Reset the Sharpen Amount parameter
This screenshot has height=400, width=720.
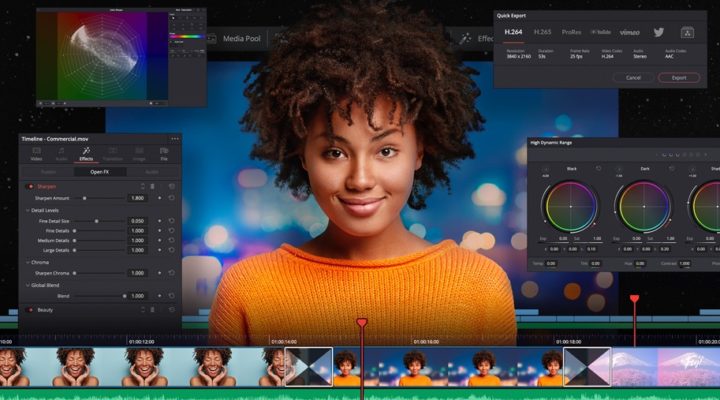click(x=171, y=198)
